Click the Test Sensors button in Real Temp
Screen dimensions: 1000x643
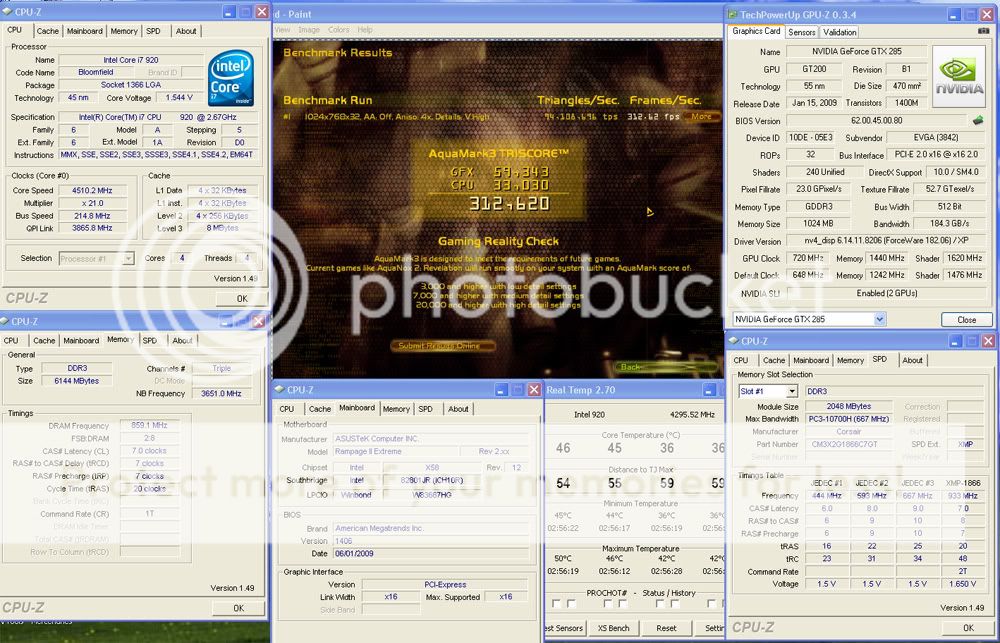point(564,628)
